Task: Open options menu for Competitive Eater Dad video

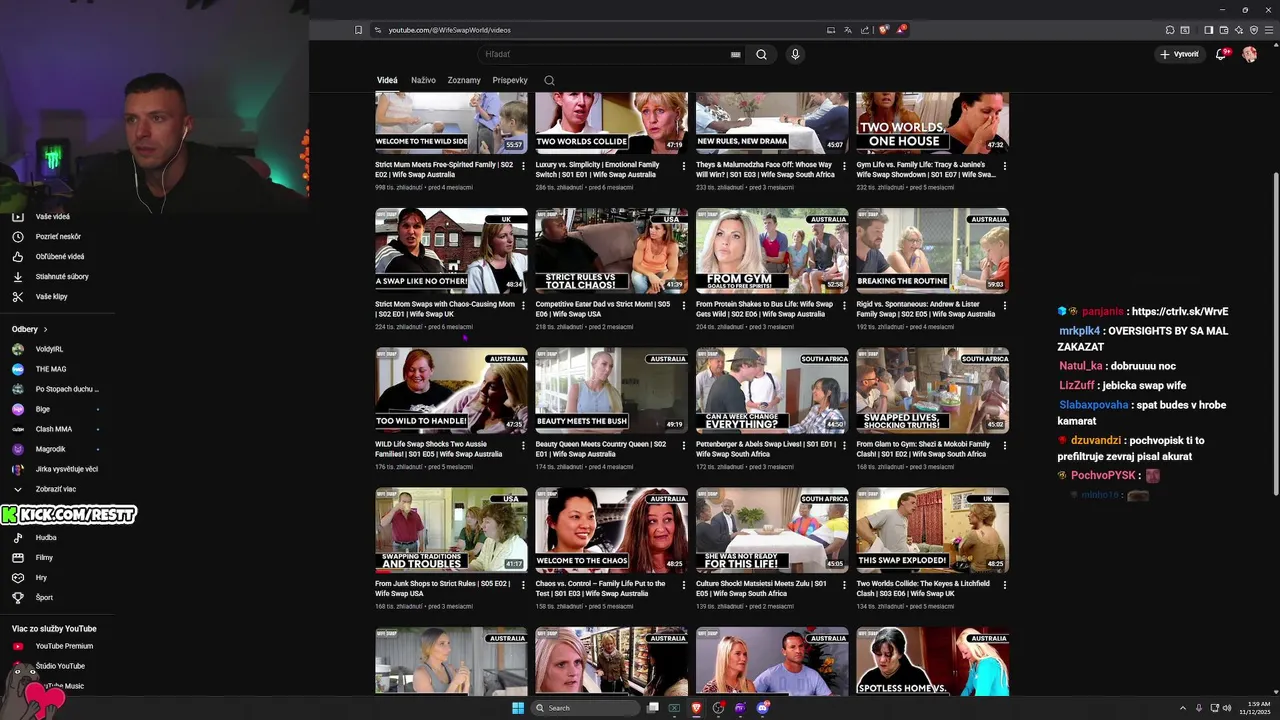Action: coord(684,305)
